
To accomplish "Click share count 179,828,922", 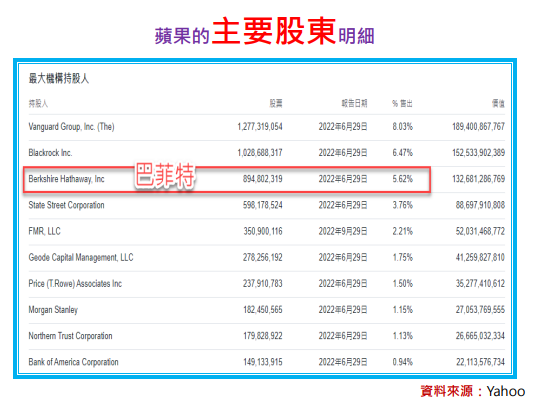I will [263, 336].
